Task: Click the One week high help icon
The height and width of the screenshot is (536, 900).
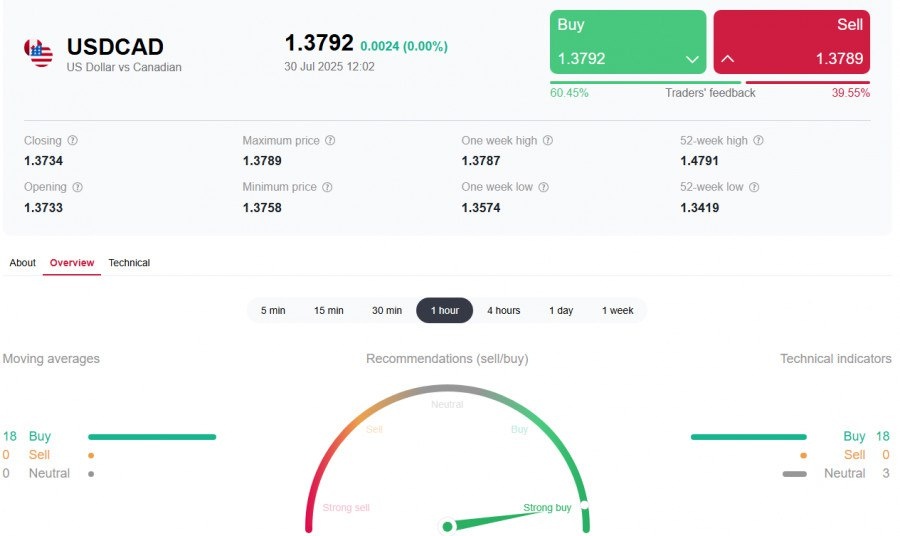Action: click(x=548, y=140)
